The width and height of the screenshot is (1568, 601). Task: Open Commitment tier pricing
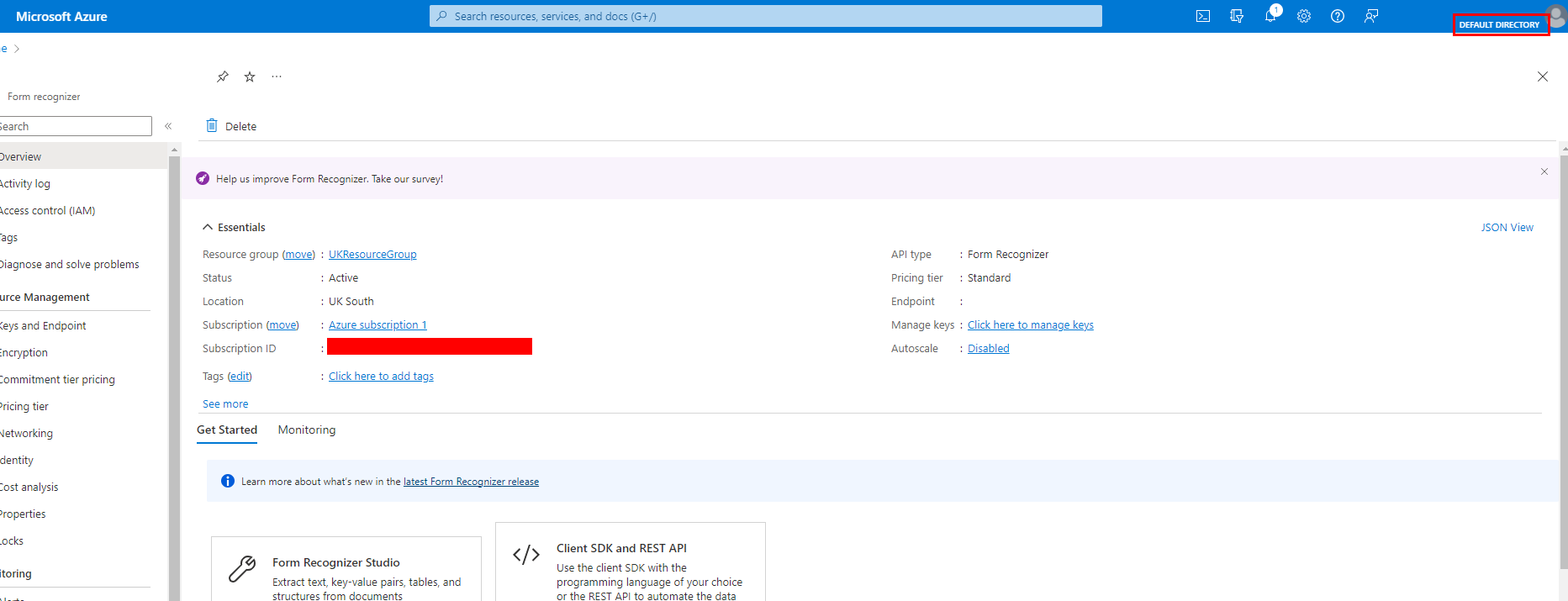[x=84, y=379]
